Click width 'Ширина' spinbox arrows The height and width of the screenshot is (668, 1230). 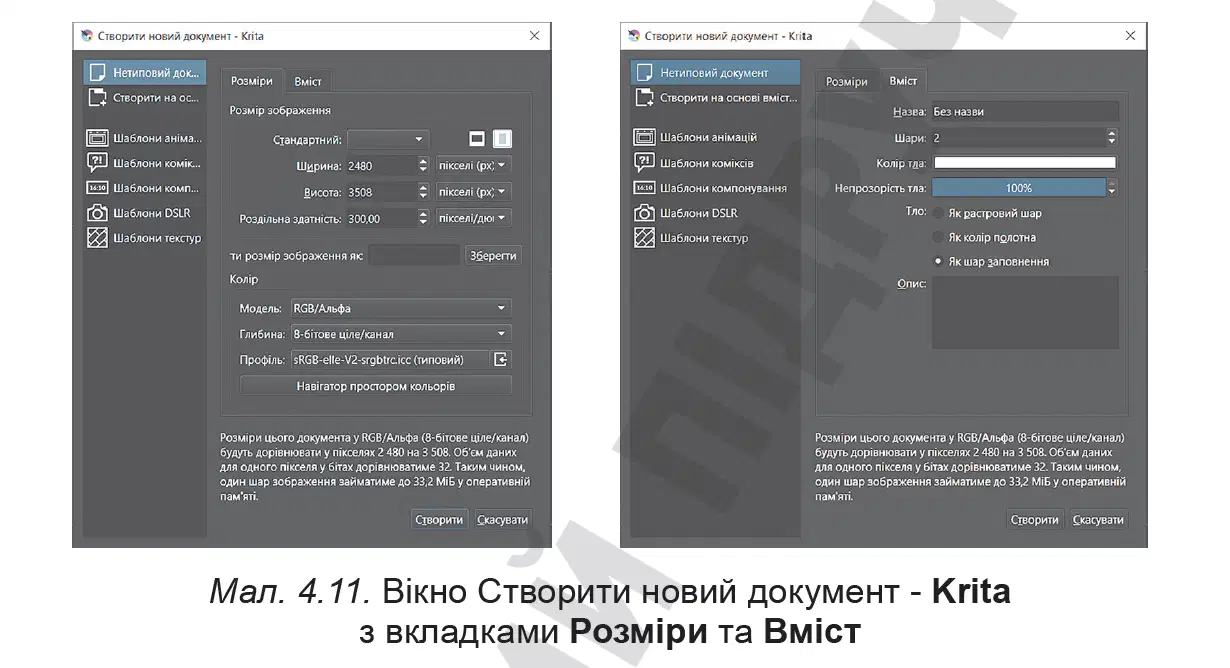click(423, 165)
